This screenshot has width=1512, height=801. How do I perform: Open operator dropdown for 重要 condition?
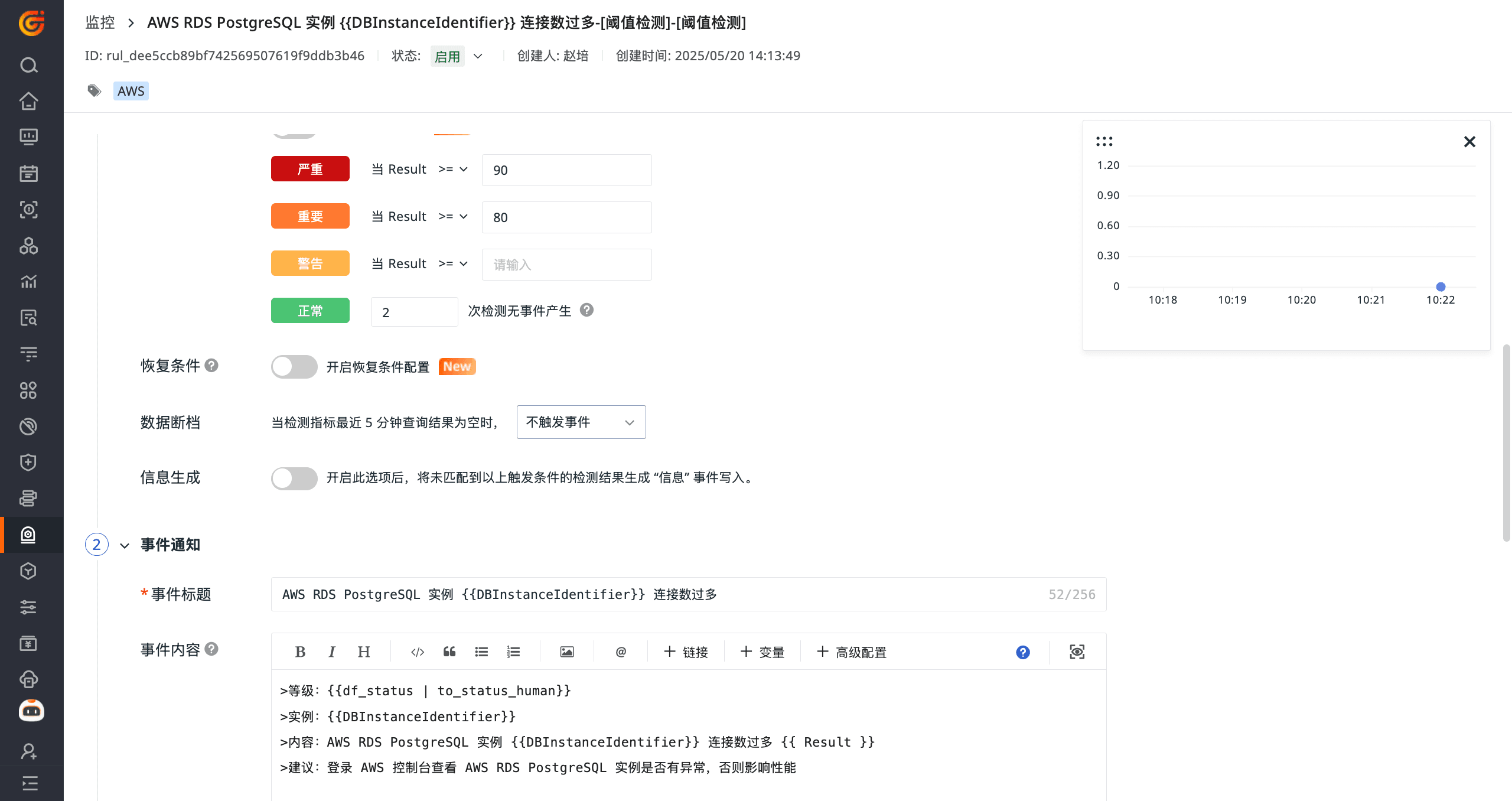coord(453,217)
